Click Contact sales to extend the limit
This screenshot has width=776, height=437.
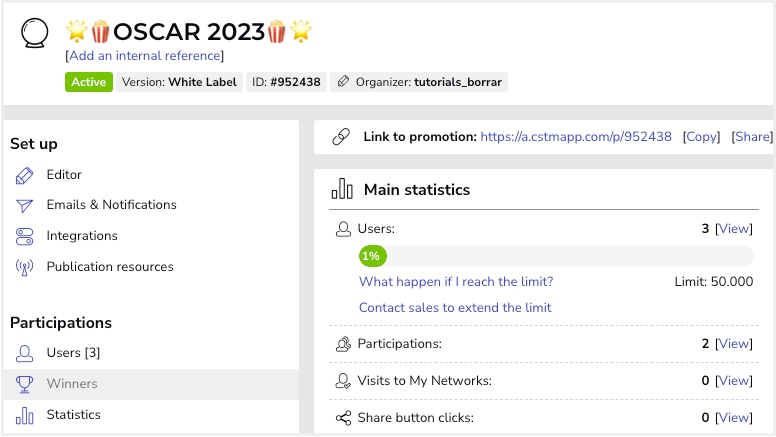[455, 307]
